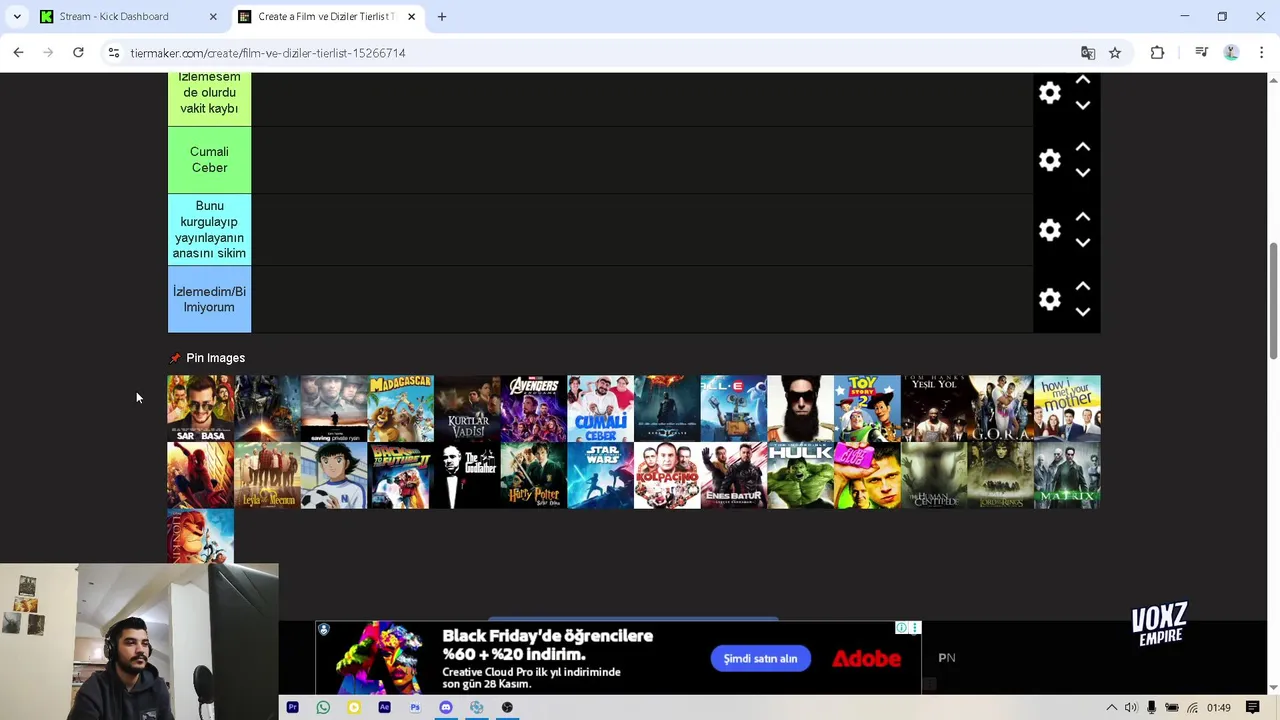The image size is (1280, 720).
Task: Launch After Effects from taskbar
Action: (x=384, y=707)
